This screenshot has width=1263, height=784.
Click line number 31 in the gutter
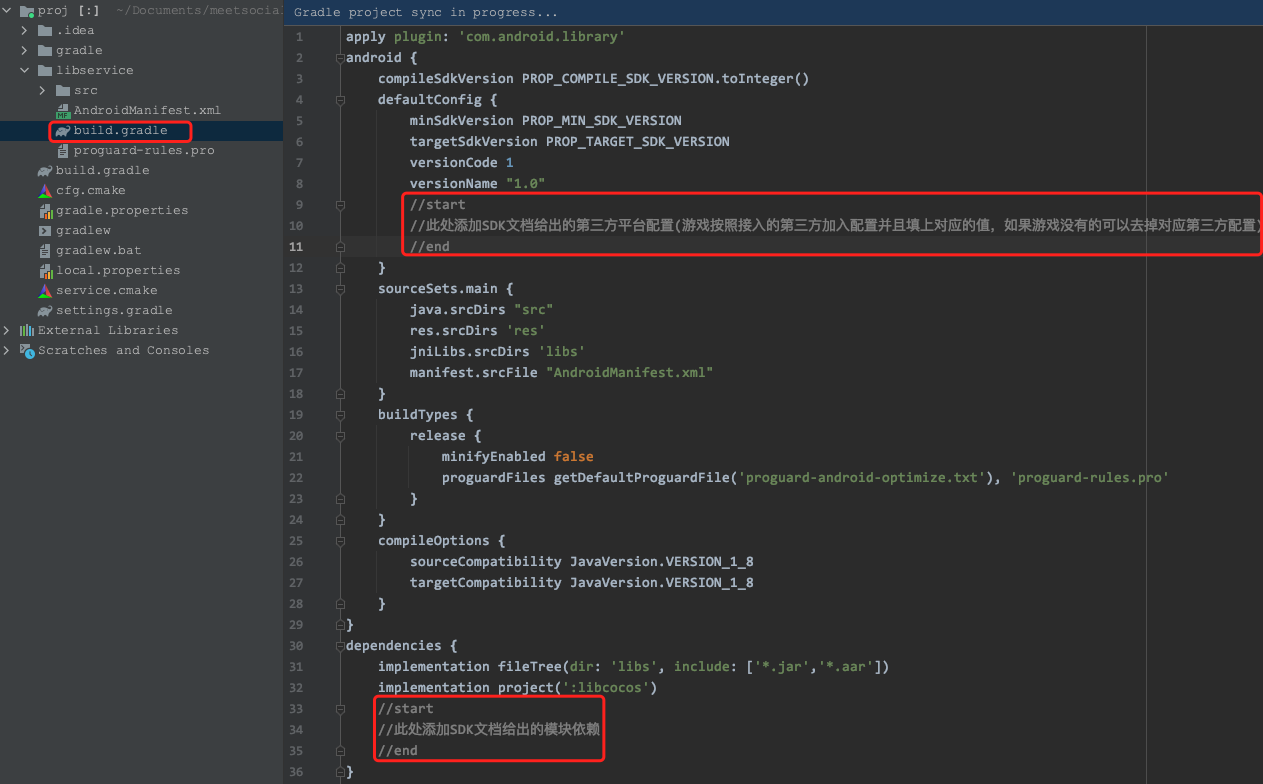pos(296,667)
